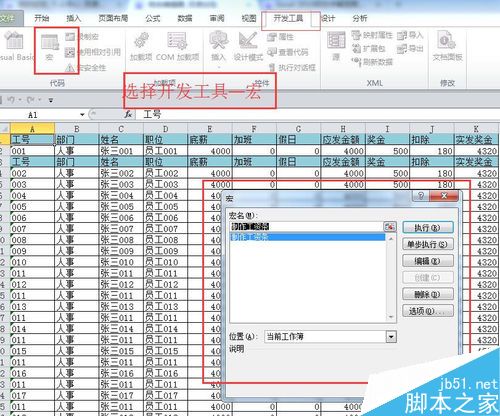Image resolution: width=500 pixels, height=416 pixels.
Task: Click Options (选项) in macro dialog
Action: (428, 311)
